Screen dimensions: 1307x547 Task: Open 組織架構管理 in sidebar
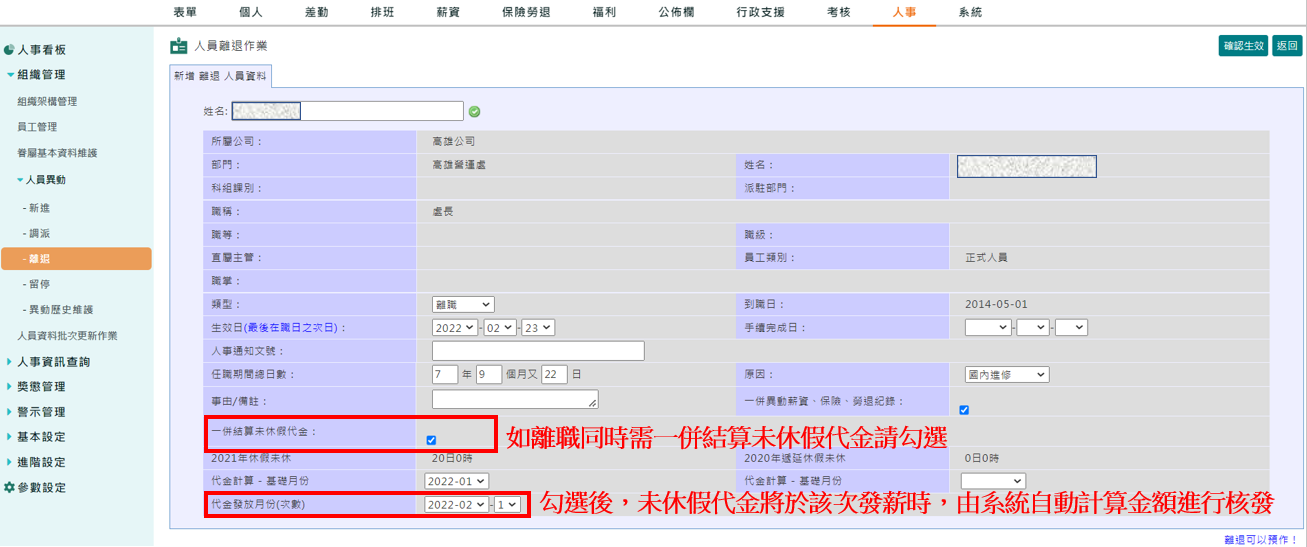[47, 101]
